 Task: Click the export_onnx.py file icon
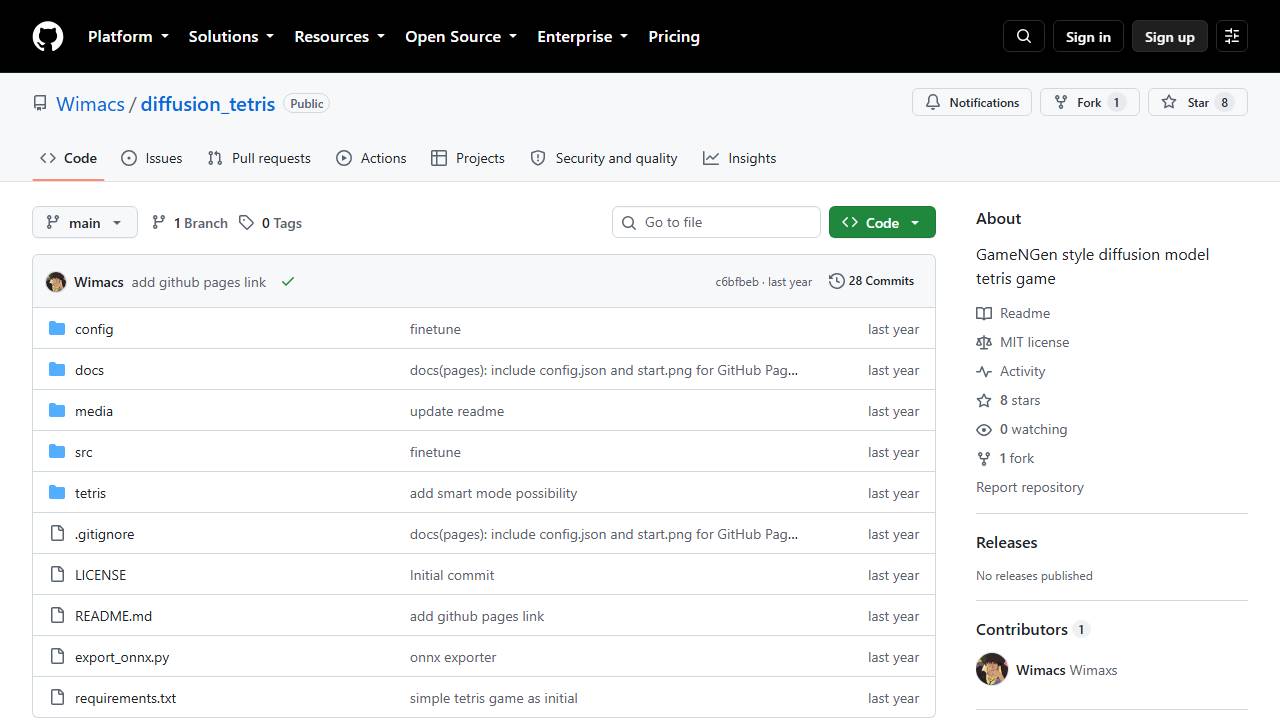[57, 657]
